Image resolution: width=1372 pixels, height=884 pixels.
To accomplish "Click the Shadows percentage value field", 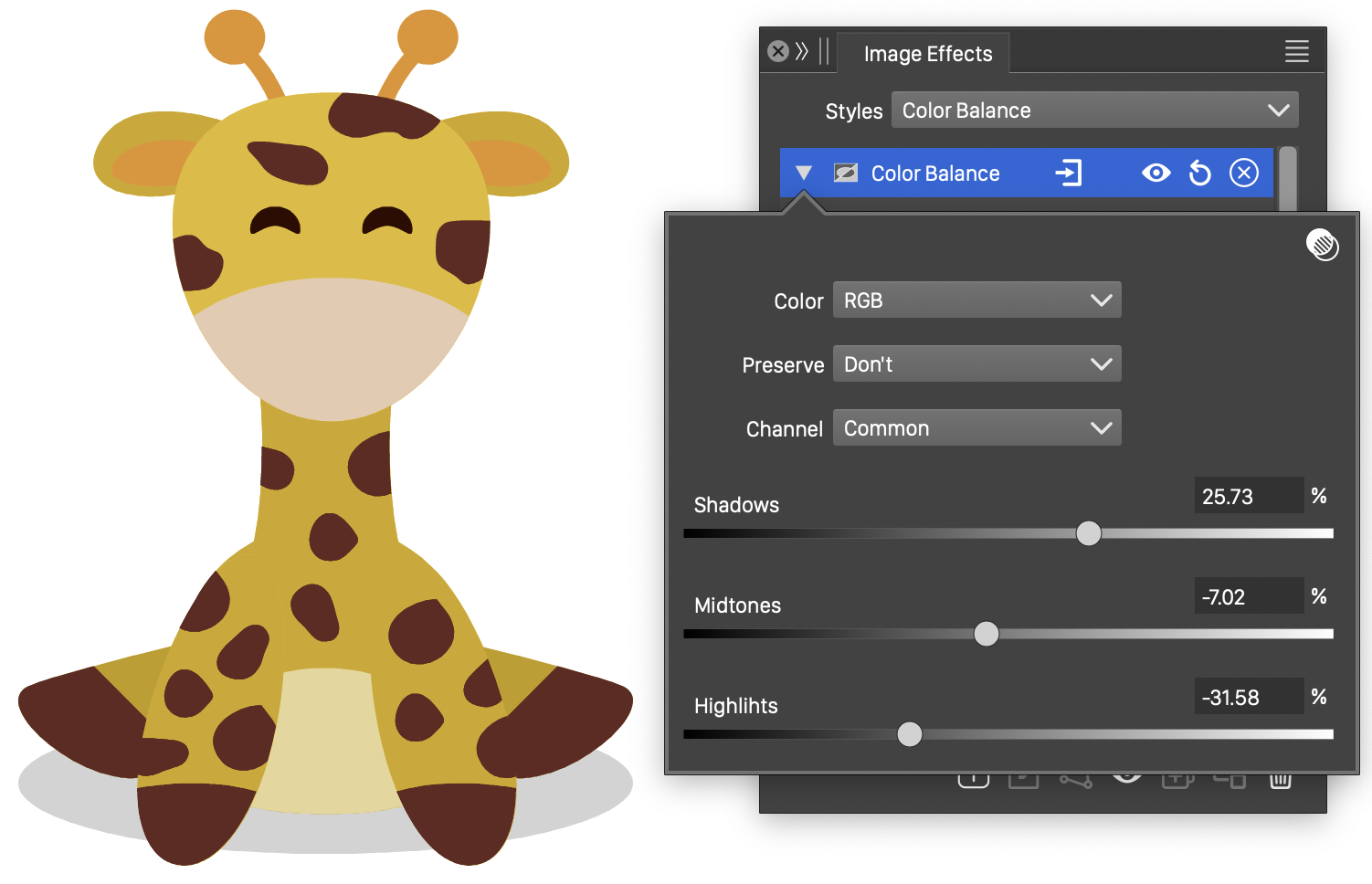I will (1247, 497).
